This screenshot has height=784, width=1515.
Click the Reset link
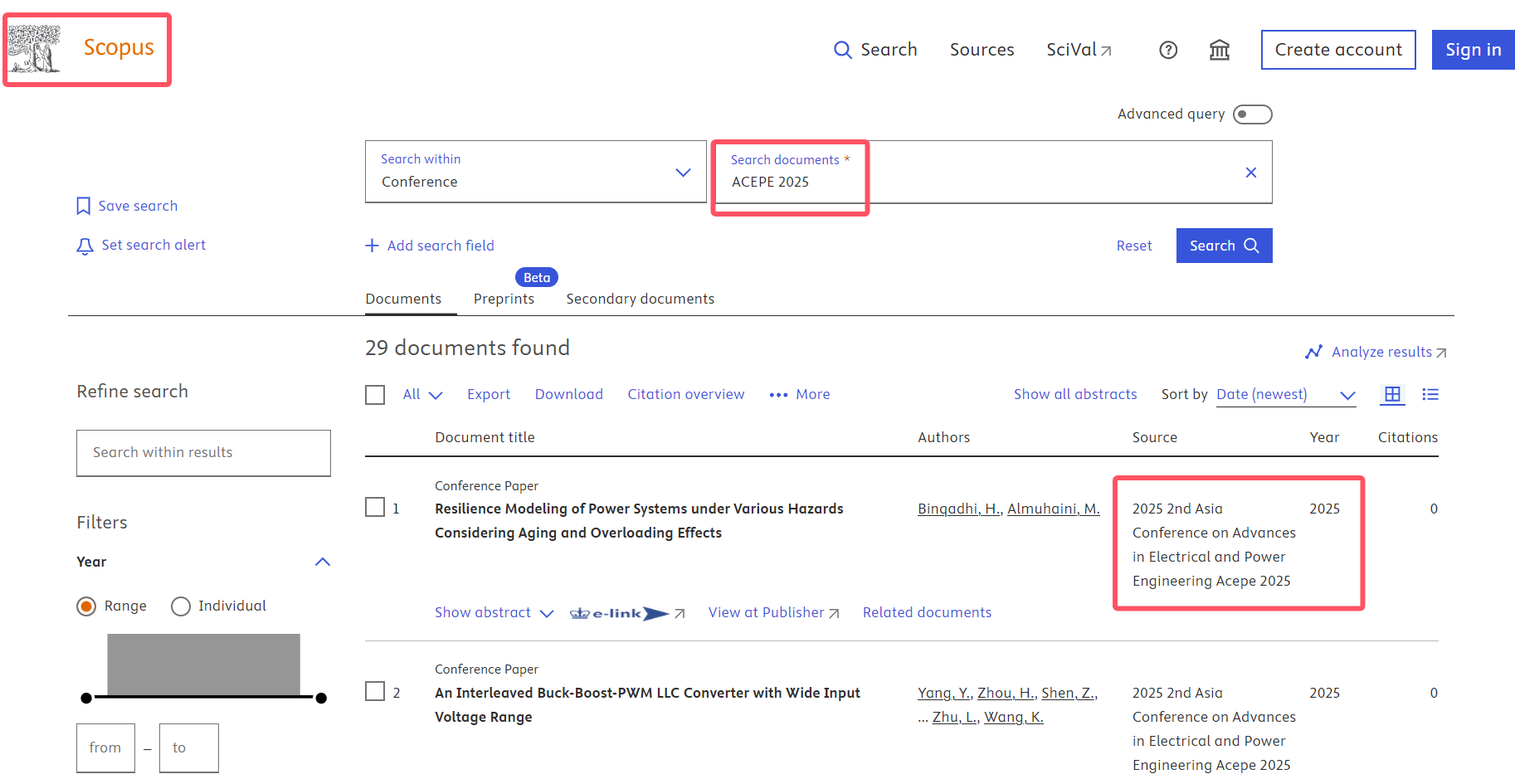pos(1134,246)
